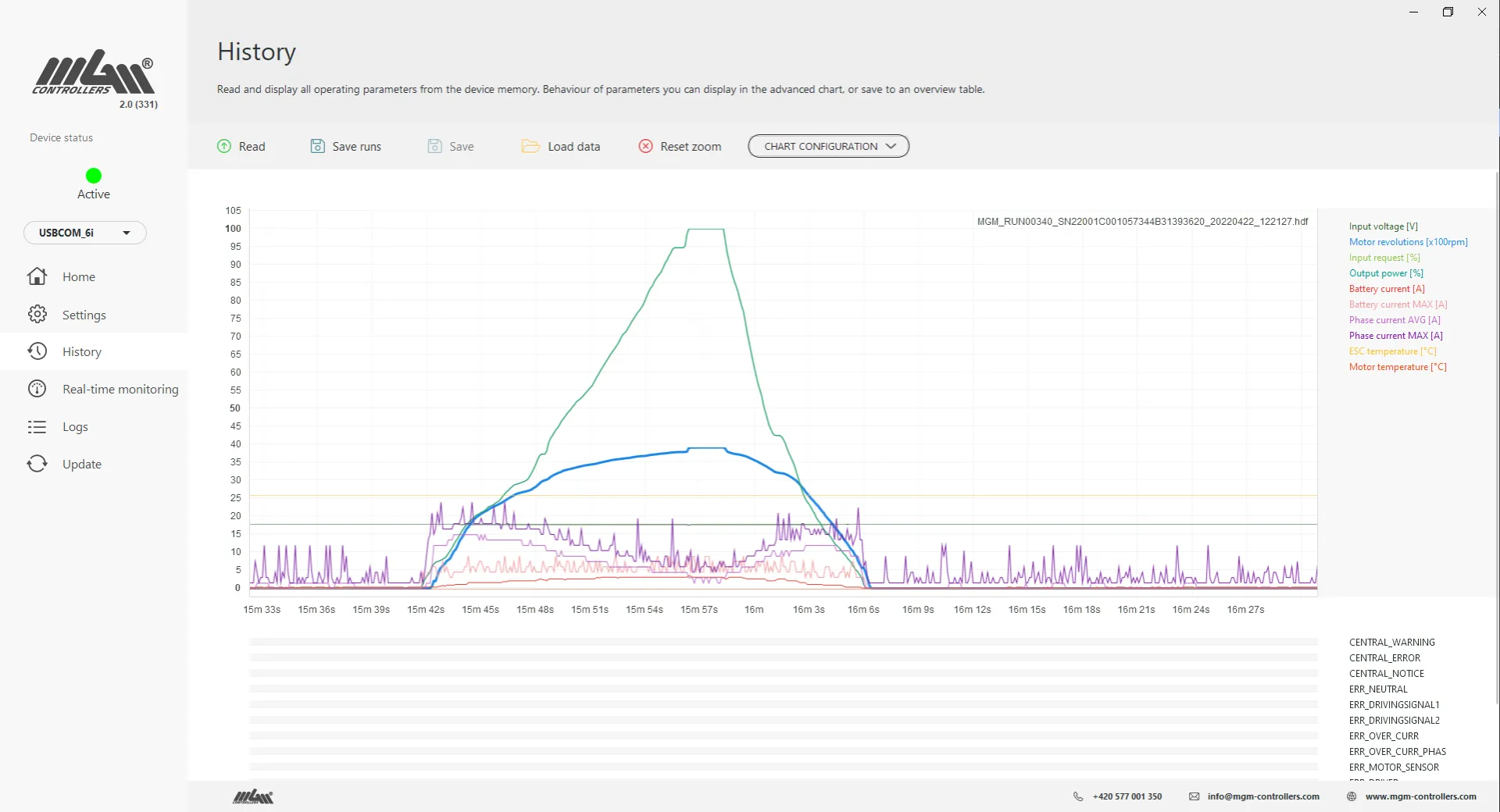Click the Load data folder icon
Screen dimensions: 1500x812
click(x=530, y=146)
